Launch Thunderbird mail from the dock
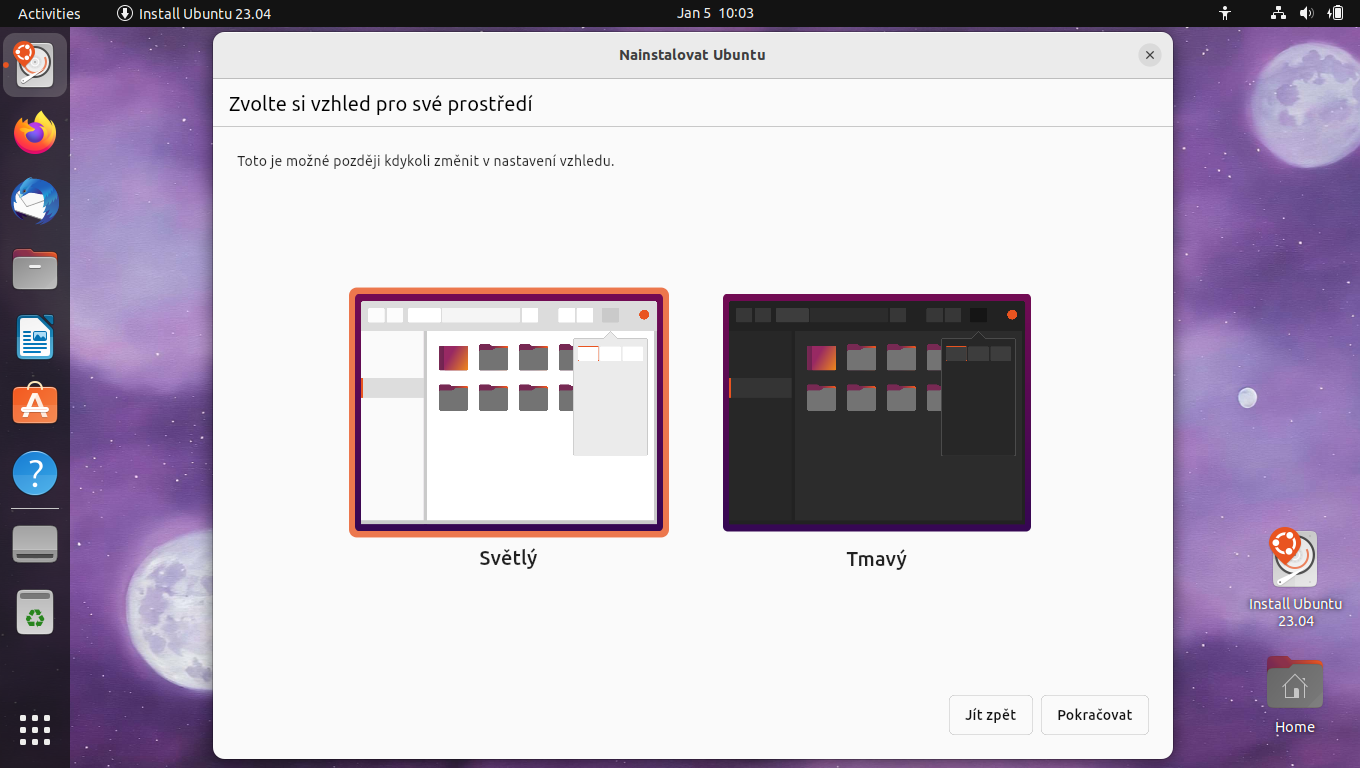Screen dimensions: 1360x768 (35, 201)
